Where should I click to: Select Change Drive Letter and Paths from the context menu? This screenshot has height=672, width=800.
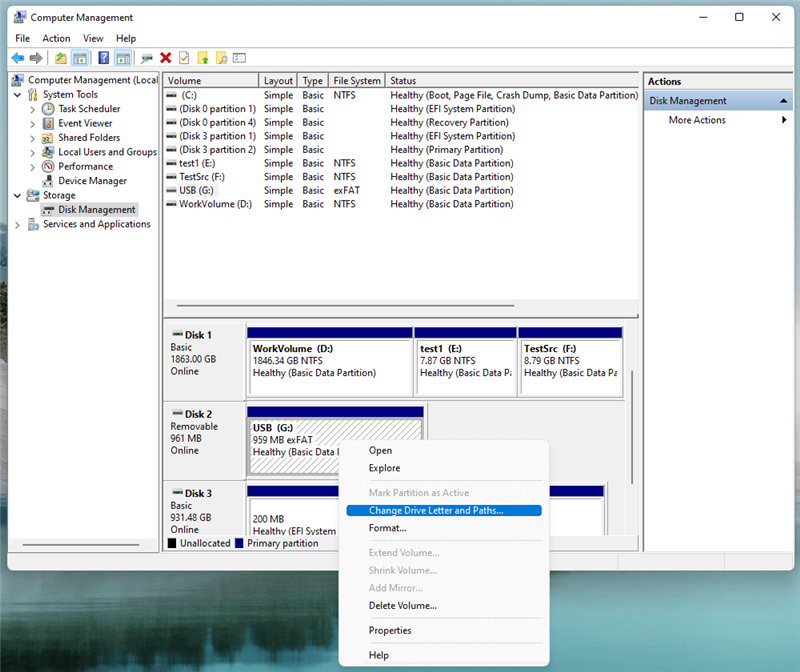pos(440,510)
